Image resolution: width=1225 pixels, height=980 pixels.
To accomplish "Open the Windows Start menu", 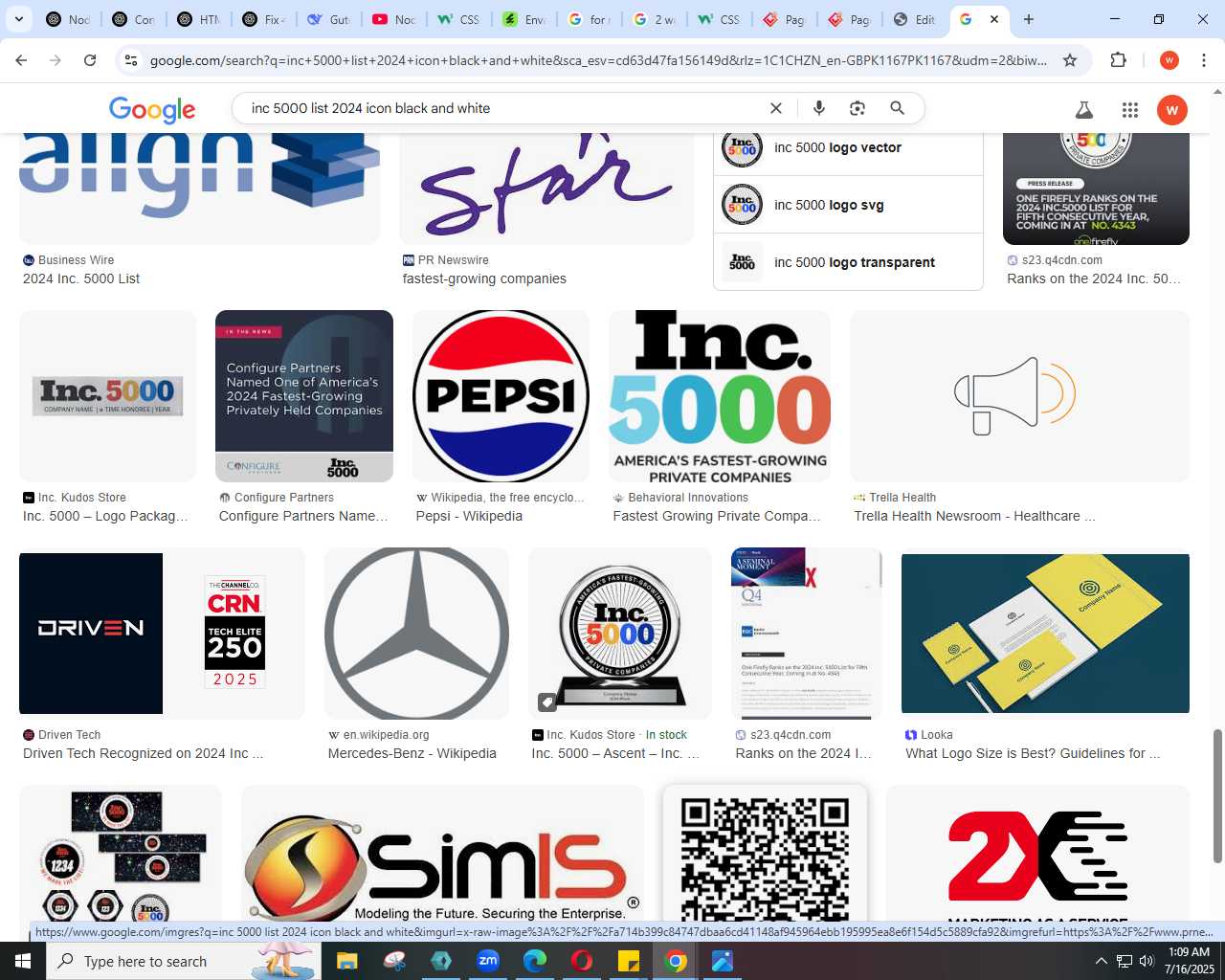I will [x=23, y=961].
